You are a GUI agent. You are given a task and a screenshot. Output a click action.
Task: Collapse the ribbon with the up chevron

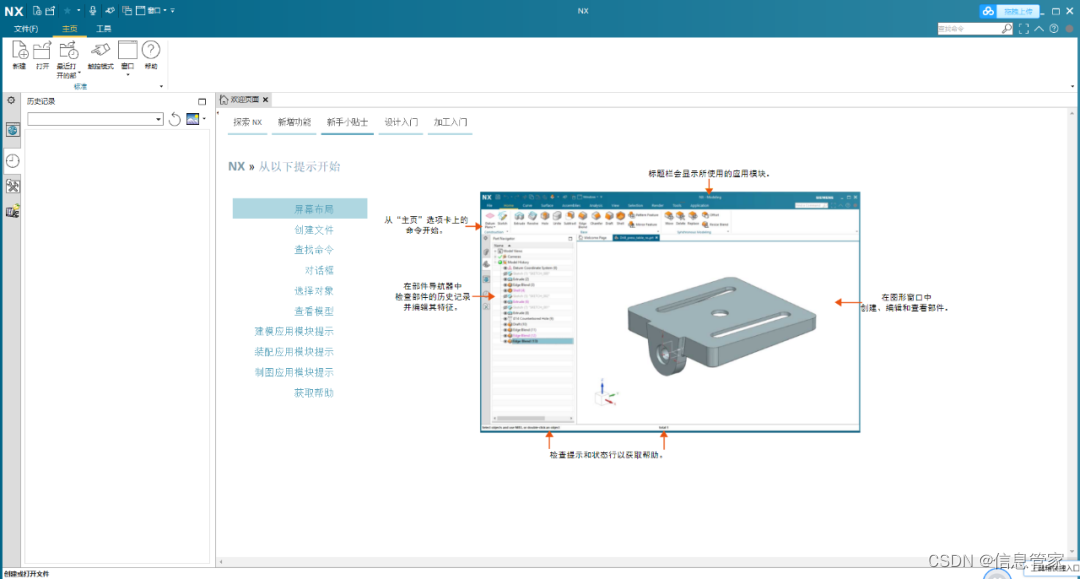(x=1039, y=29)
